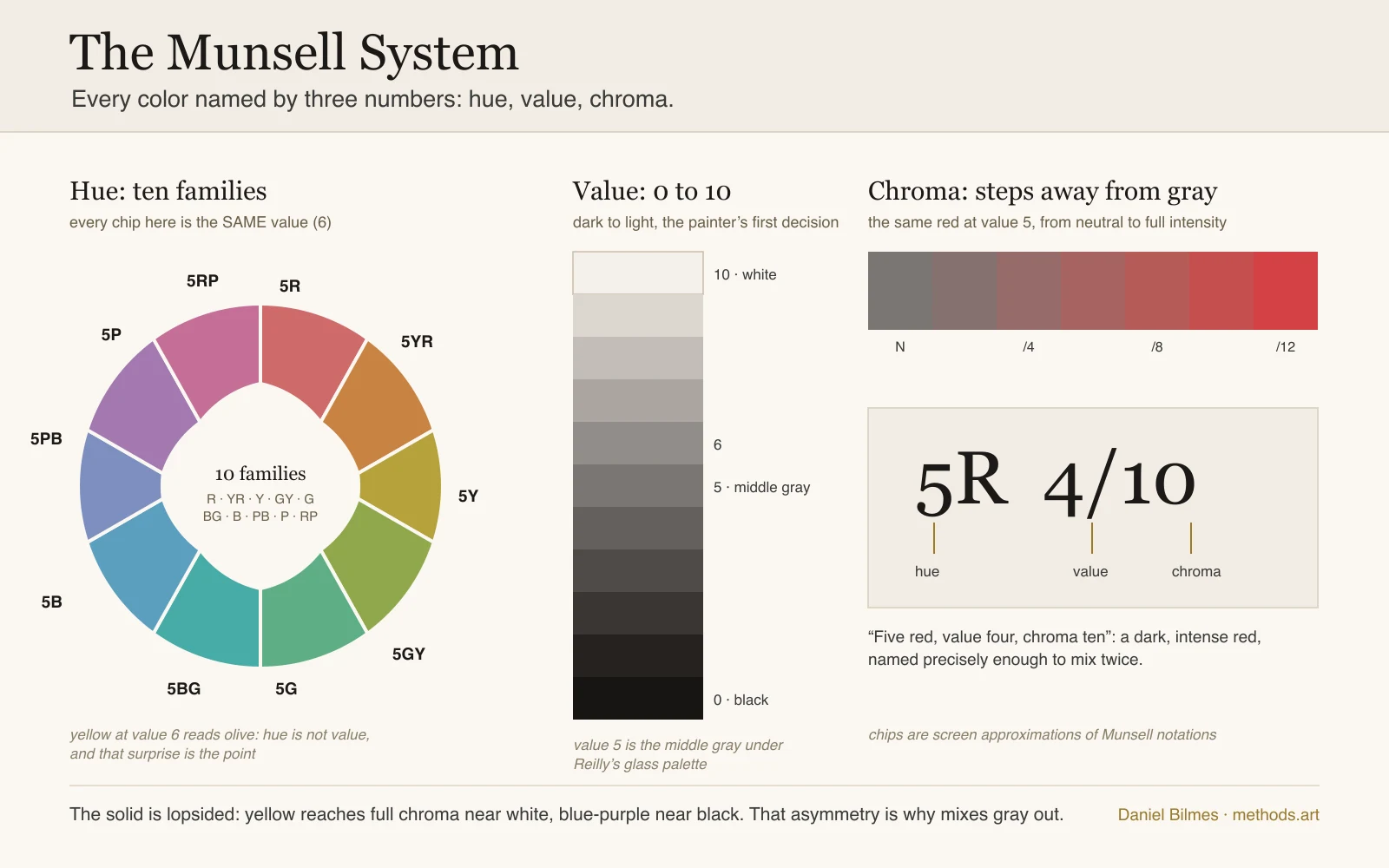The height and width of the screenshot is (868, 1389).
Task: Open the Daniel Bilmes · methods.art link
Action: [1218, 815]
